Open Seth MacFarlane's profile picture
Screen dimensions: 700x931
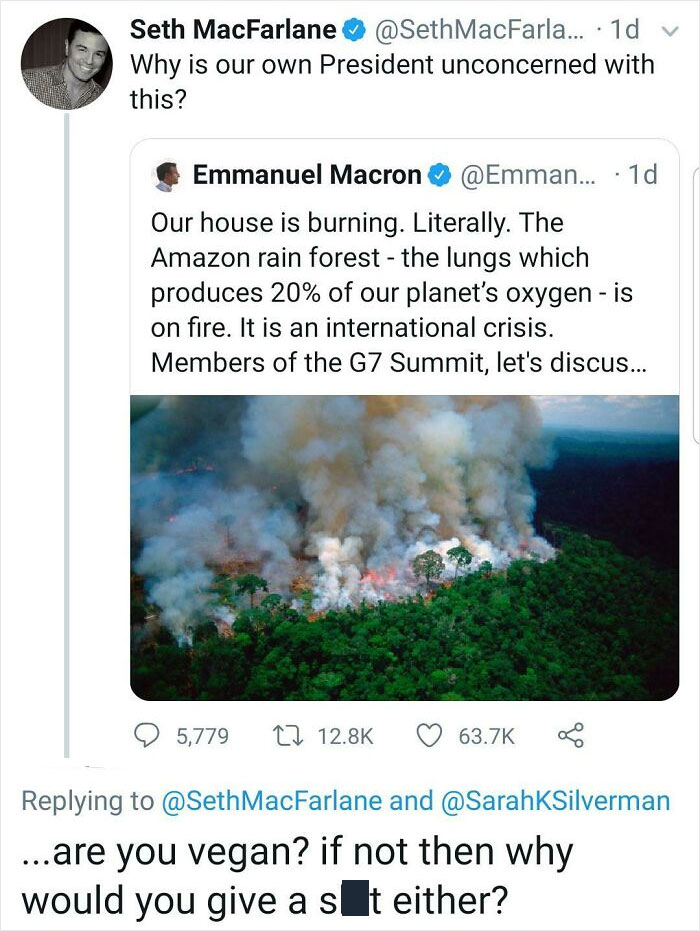point(67,63)
